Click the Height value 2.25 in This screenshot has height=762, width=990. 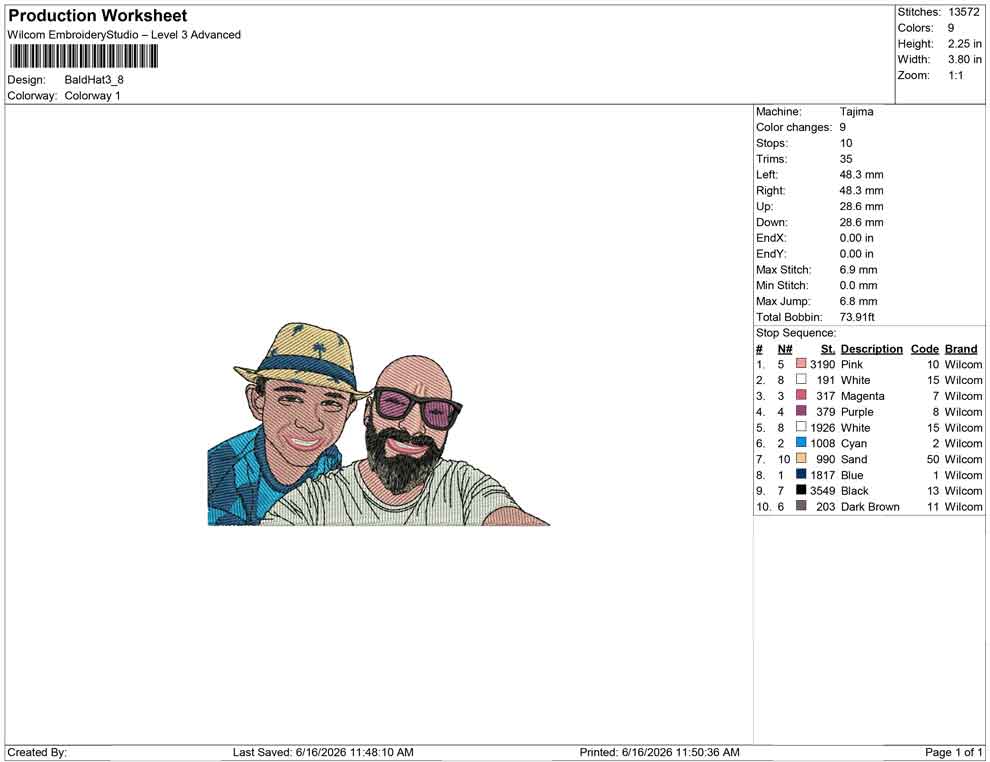965,44
